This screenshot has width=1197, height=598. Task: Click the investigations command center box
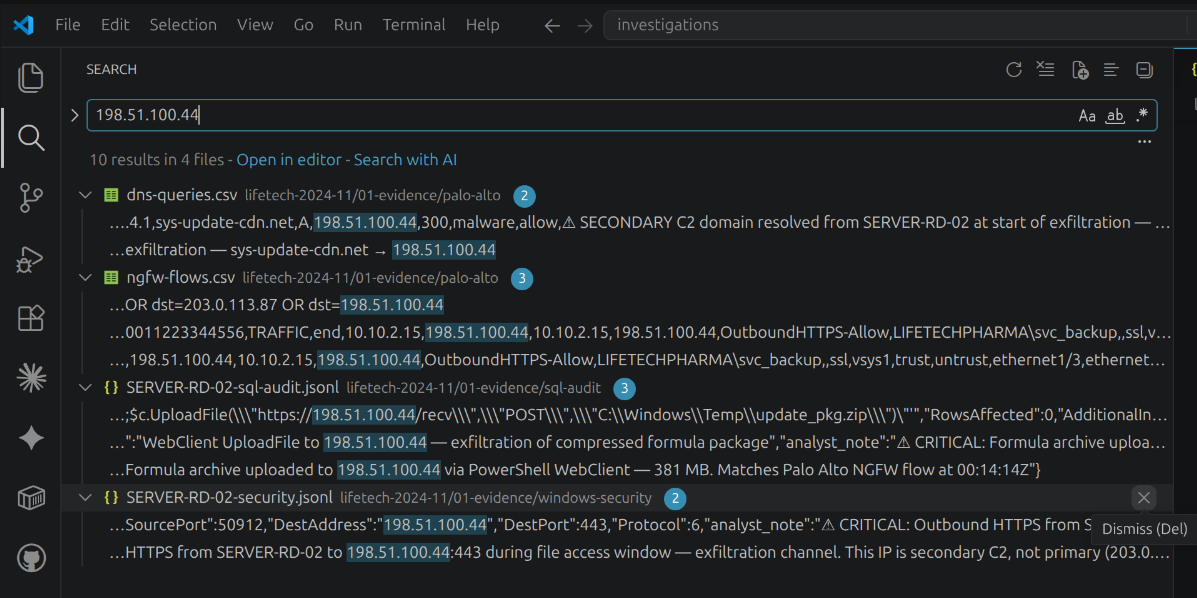point(899,25)
